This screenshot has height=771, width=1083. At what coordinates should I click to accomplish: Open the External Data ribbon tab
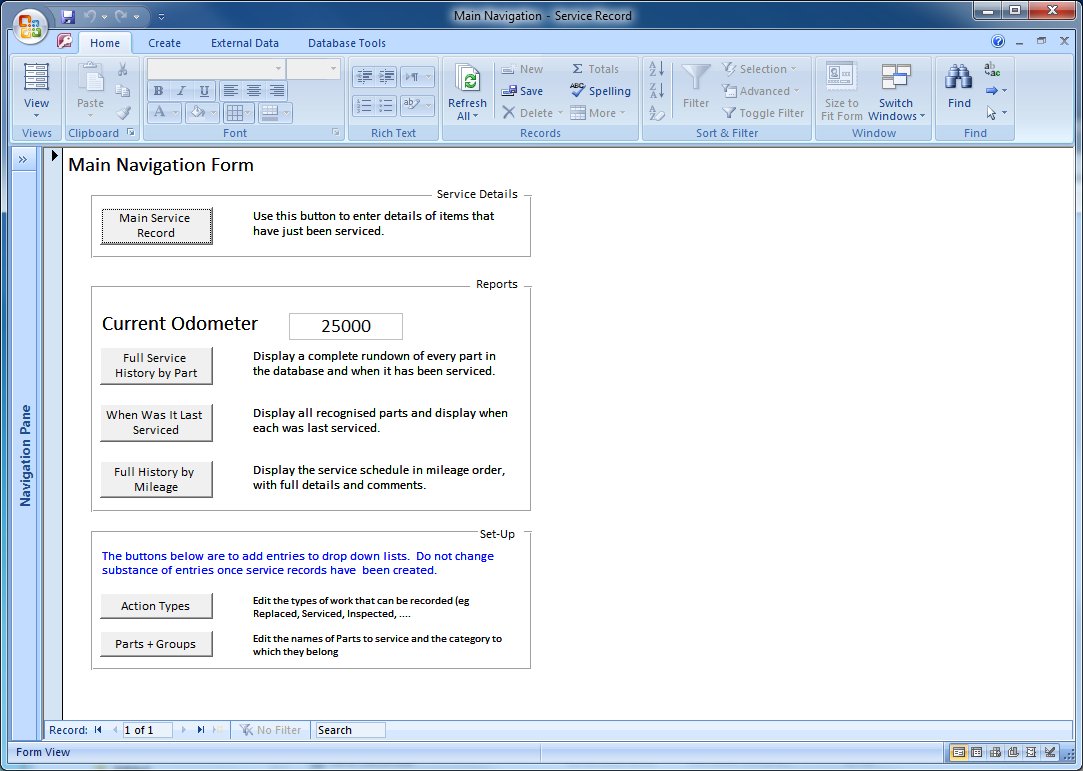(x=245, y=43)
